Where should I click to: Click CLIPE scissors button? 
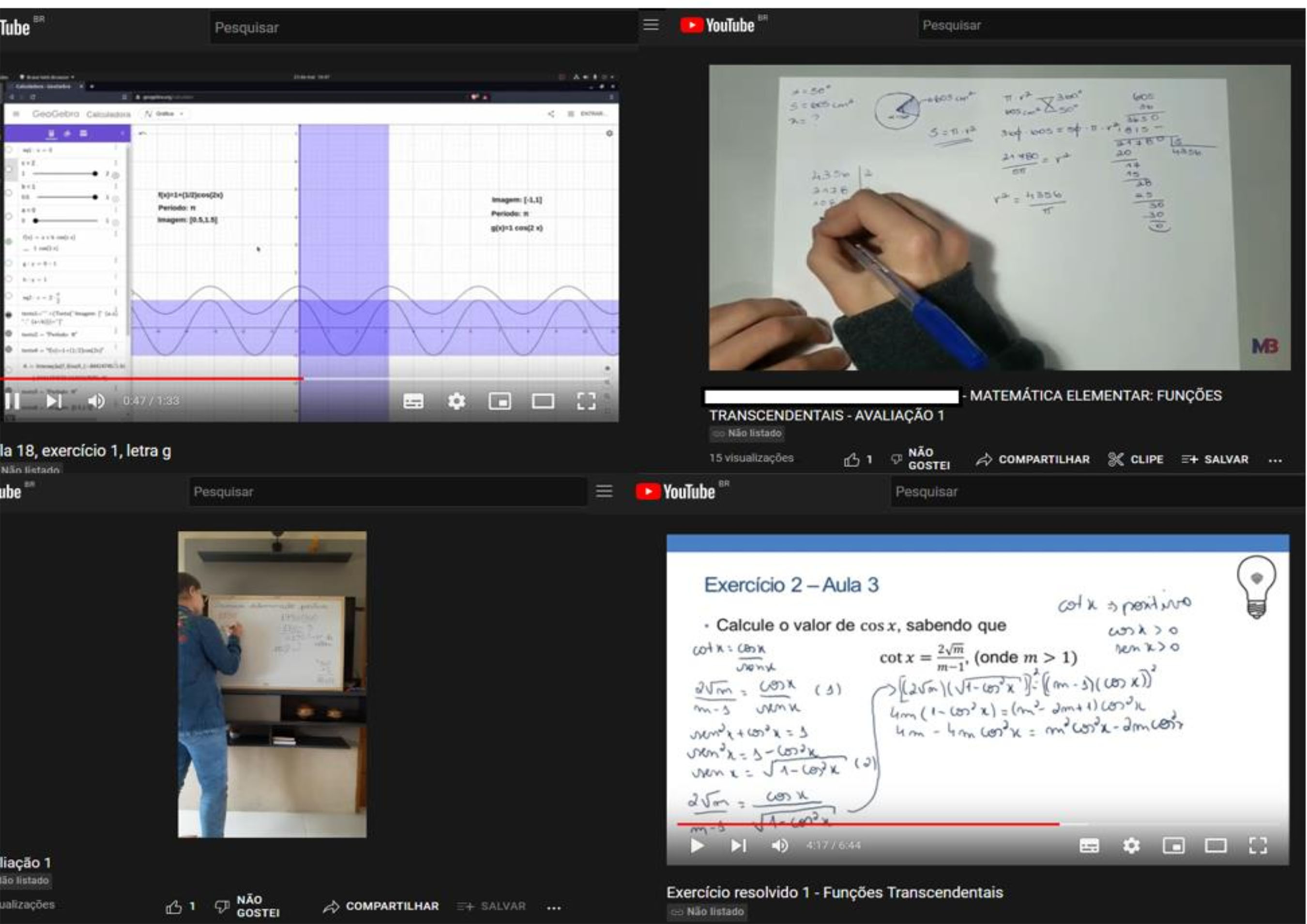pos(1136,459)
